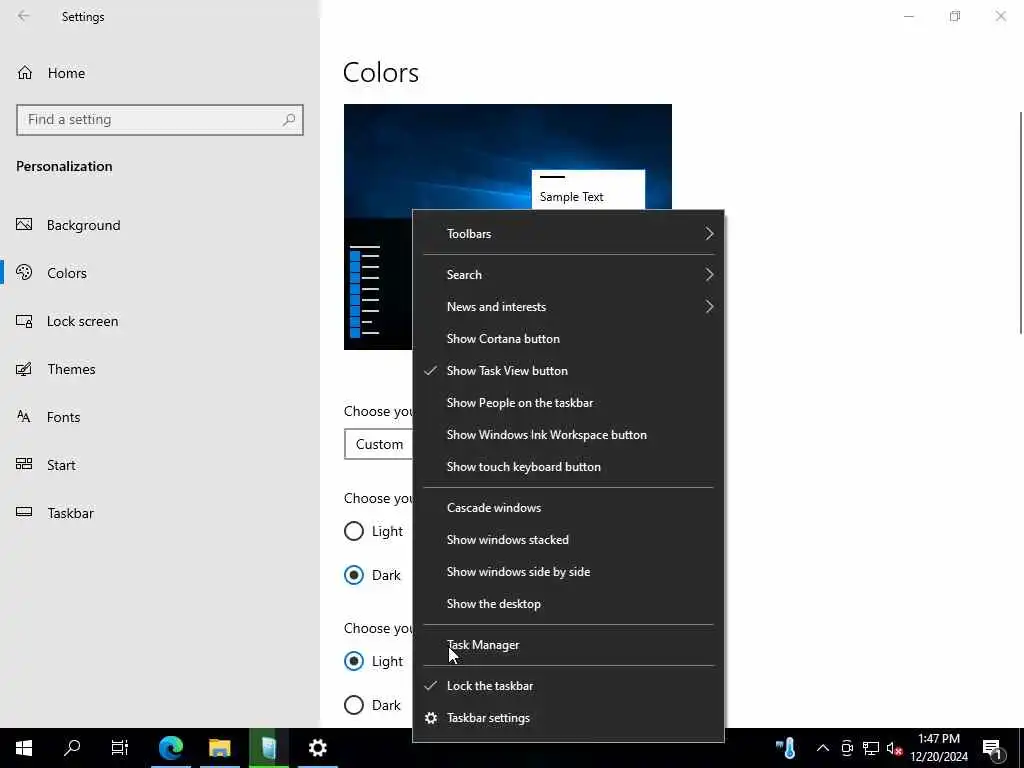The image size is (1024, 768).
Task: Show hidden system tray icons
Action: pyautogui.click(x=823, y=748)
